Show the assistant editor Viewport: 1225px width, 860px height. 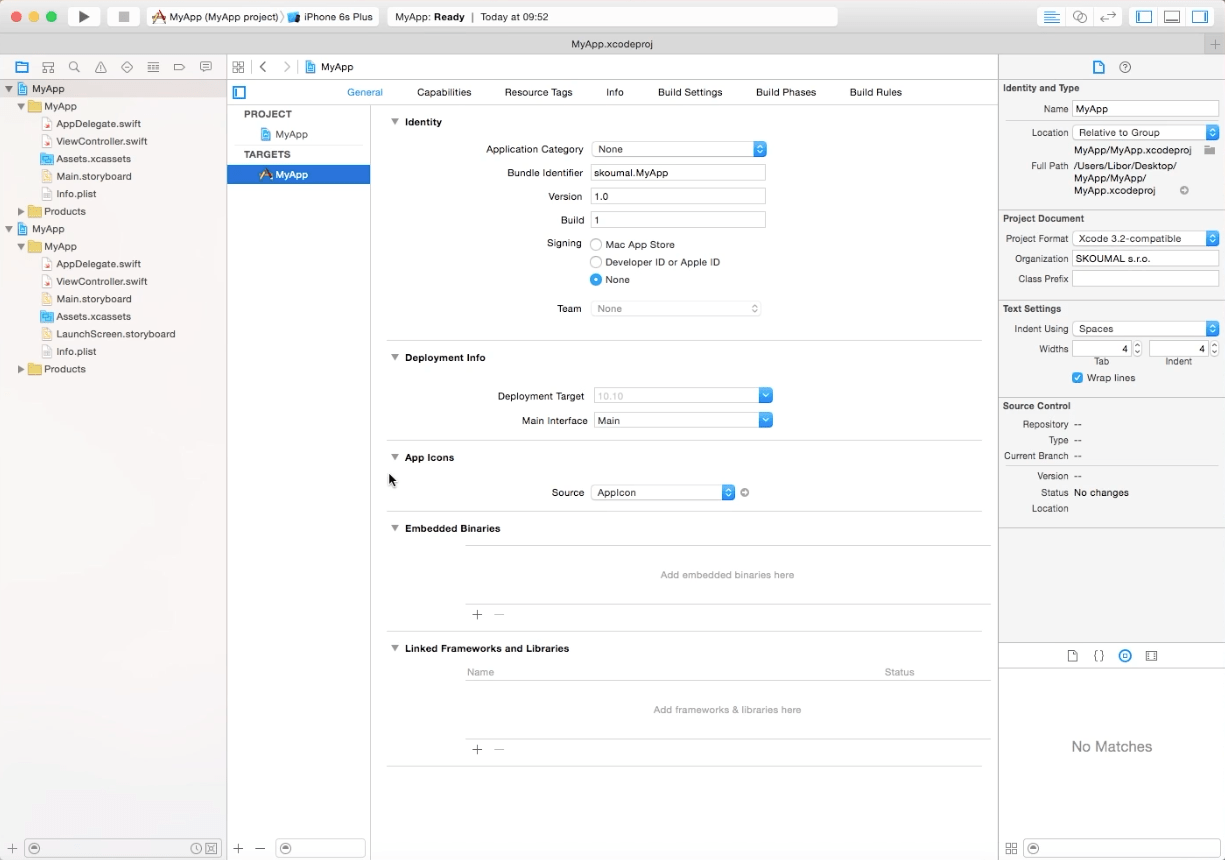click(x=1079, y=17)
